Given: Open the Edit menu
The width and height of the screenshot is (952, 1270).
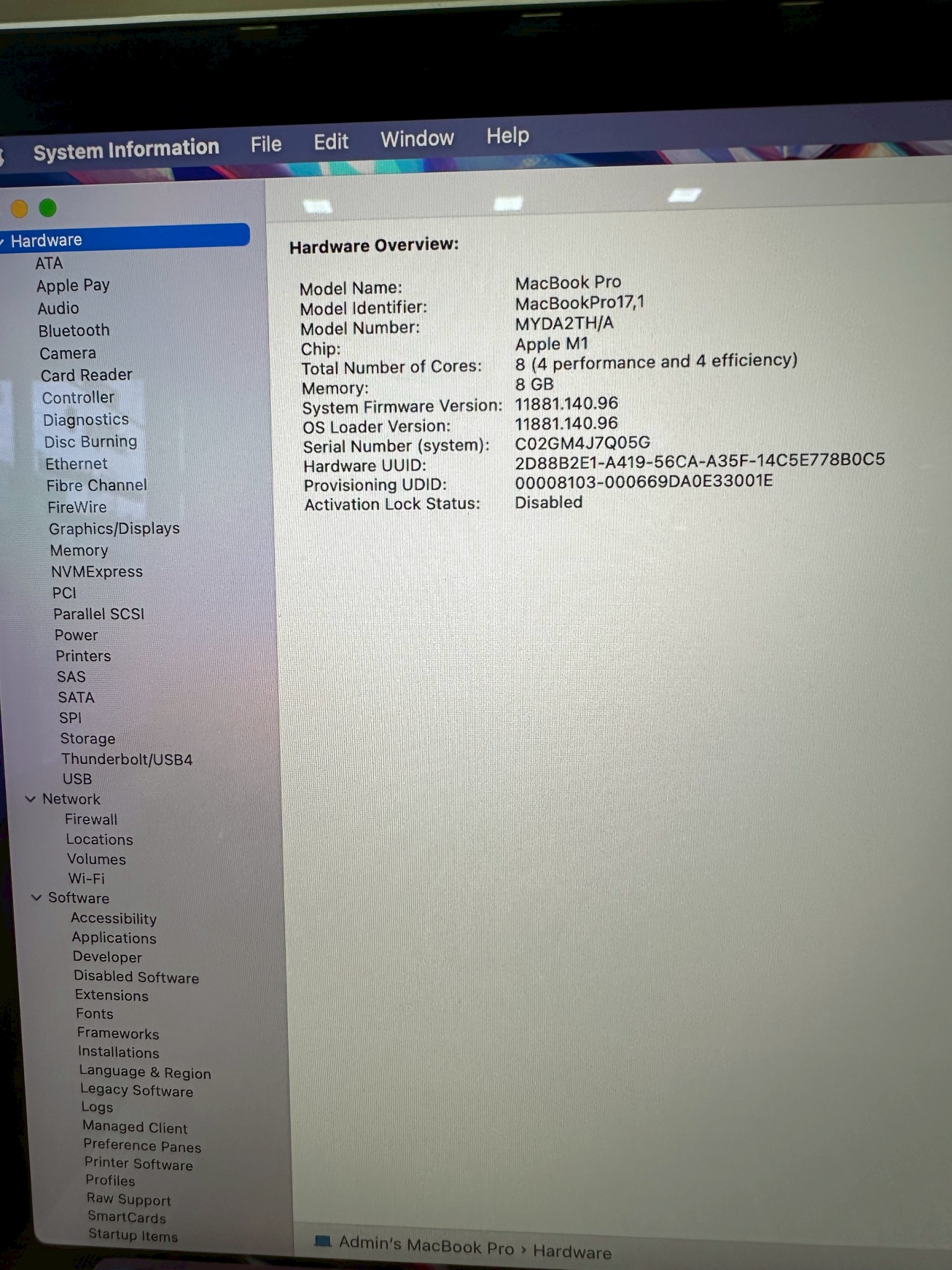Looking at the screenshot, I should pyautogui.click(x=331, y=142).
